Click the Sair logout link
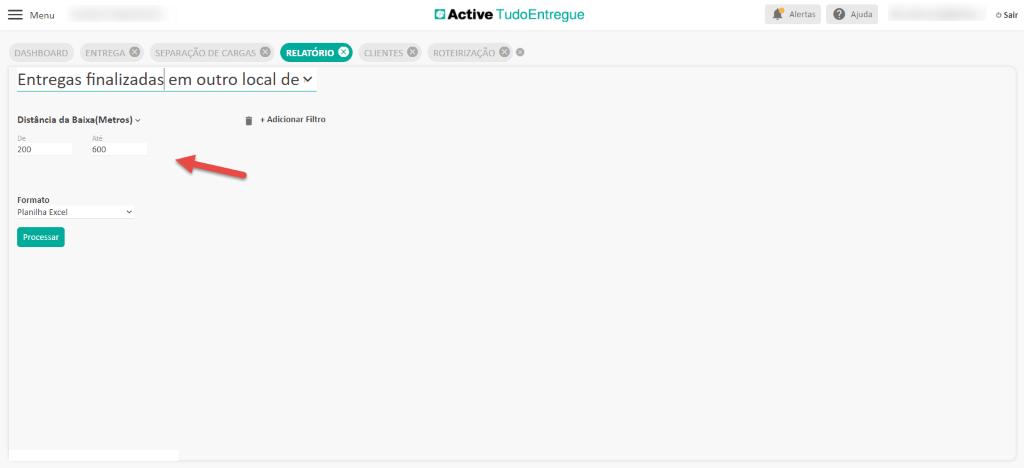1024x468 pixels. coord(1007,15)
